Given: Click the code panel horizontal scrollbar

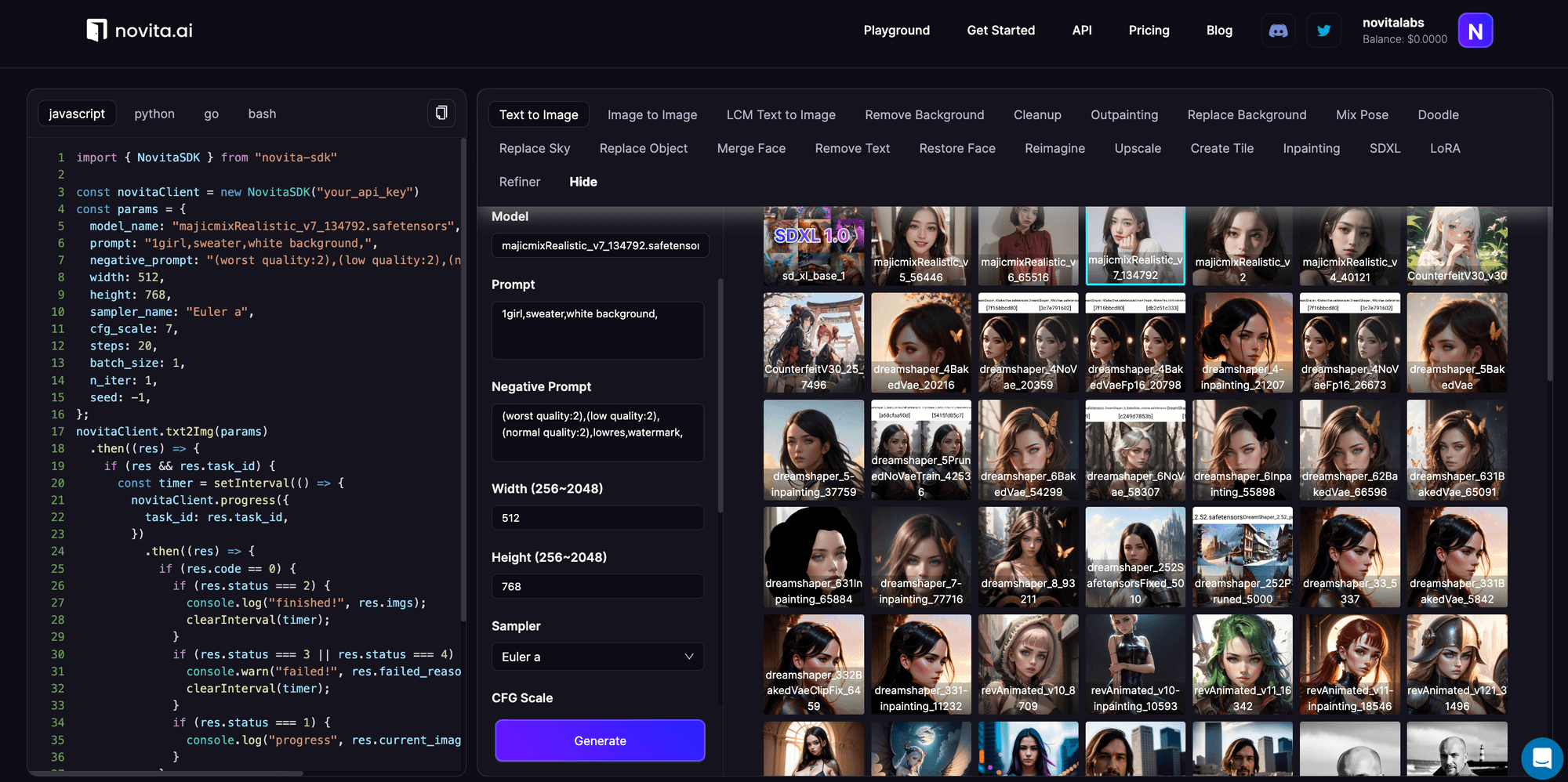Looking at the screenshot, I should (165, 773).
